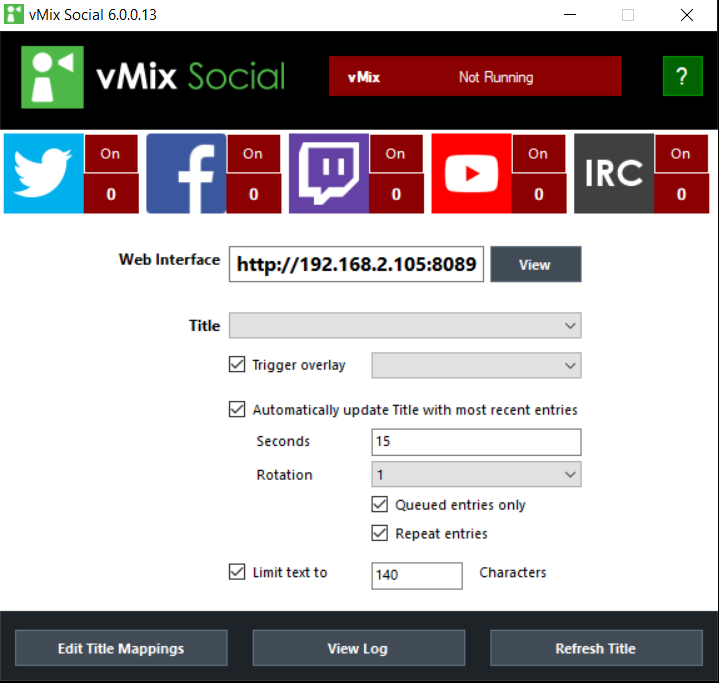Click the character limit field showing 140

pos(417,576)
